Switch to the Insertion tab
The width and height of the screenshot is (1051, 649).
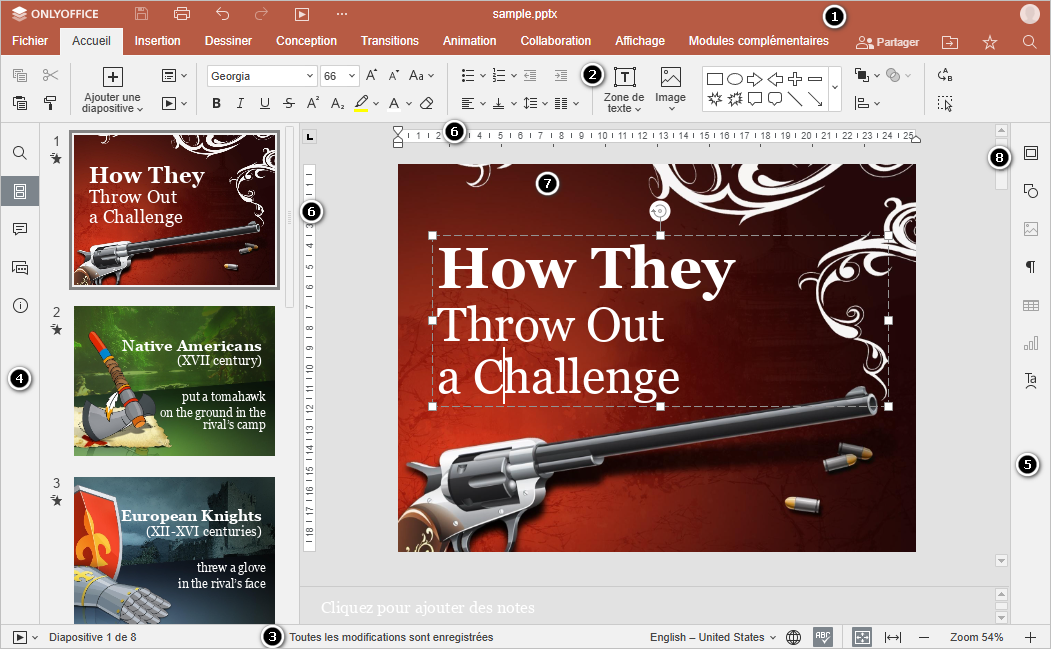point(157,41)
